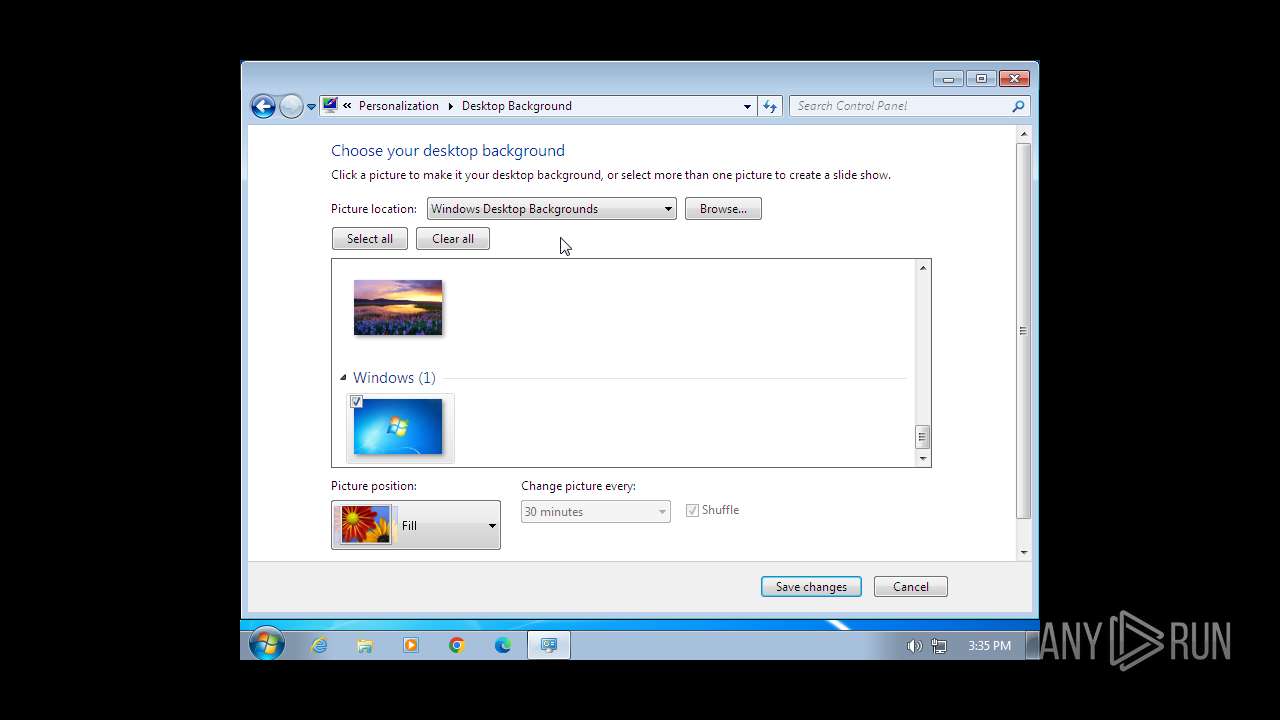The width and height of the screenshot is (1280, 720).
Task: Click the forward navigation arrow button
Action: (x=291, y=106)
